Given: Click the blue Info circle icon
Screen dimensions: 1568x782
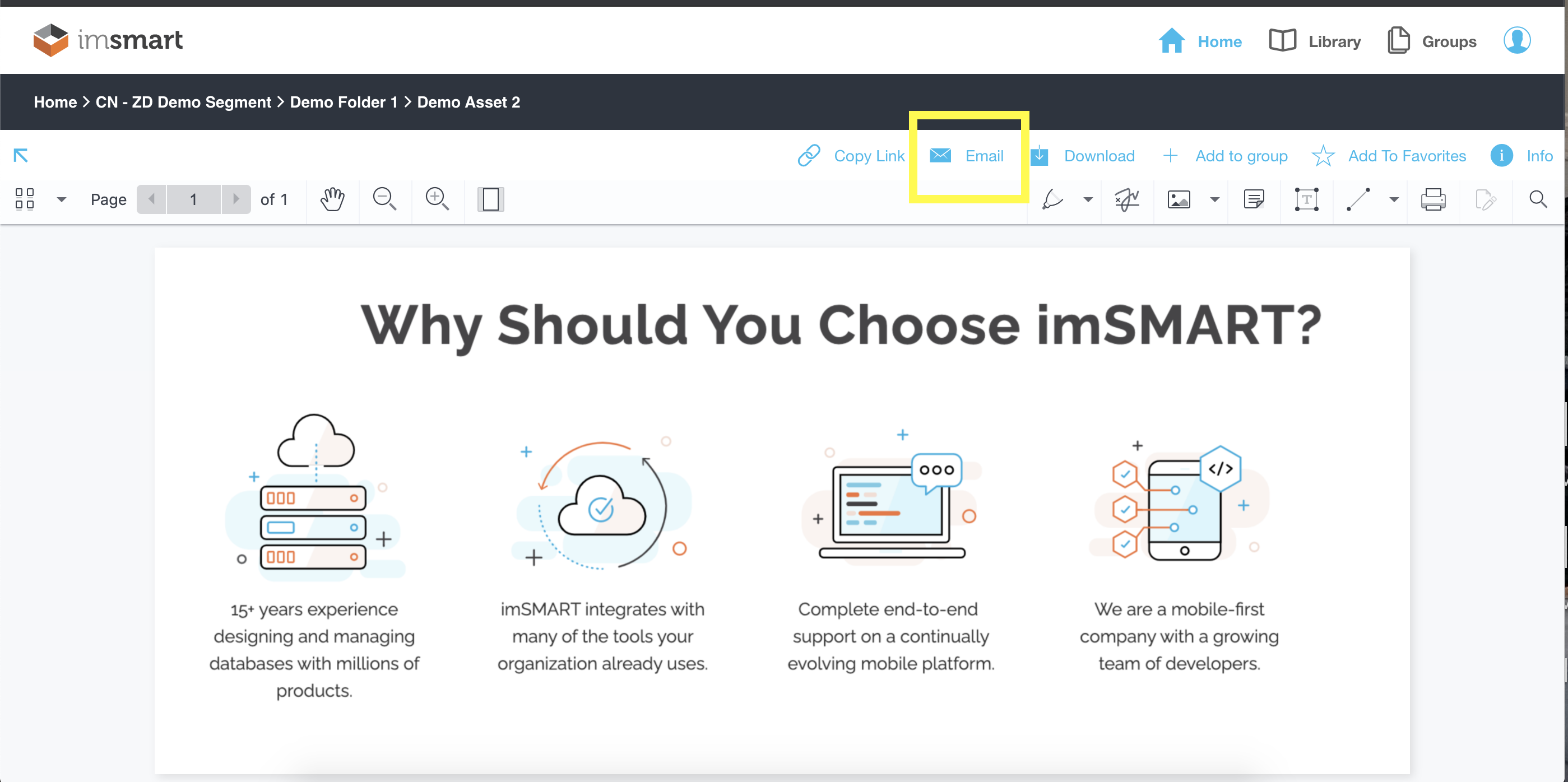Looking at the screenshot, I should click(1502, 156).
